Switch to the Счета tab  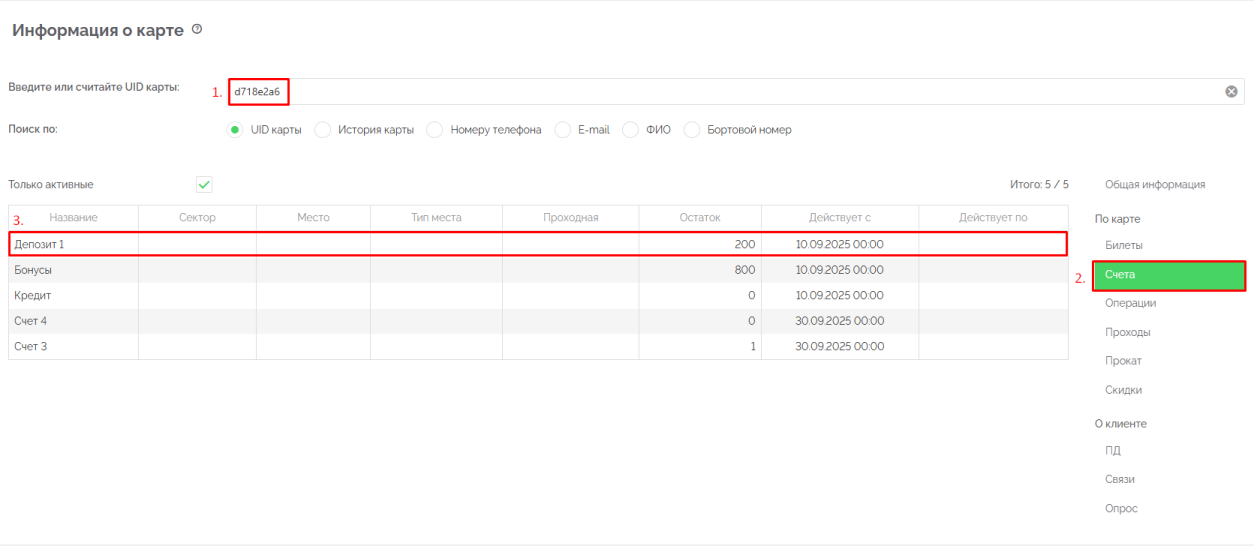coord(1168,274)
